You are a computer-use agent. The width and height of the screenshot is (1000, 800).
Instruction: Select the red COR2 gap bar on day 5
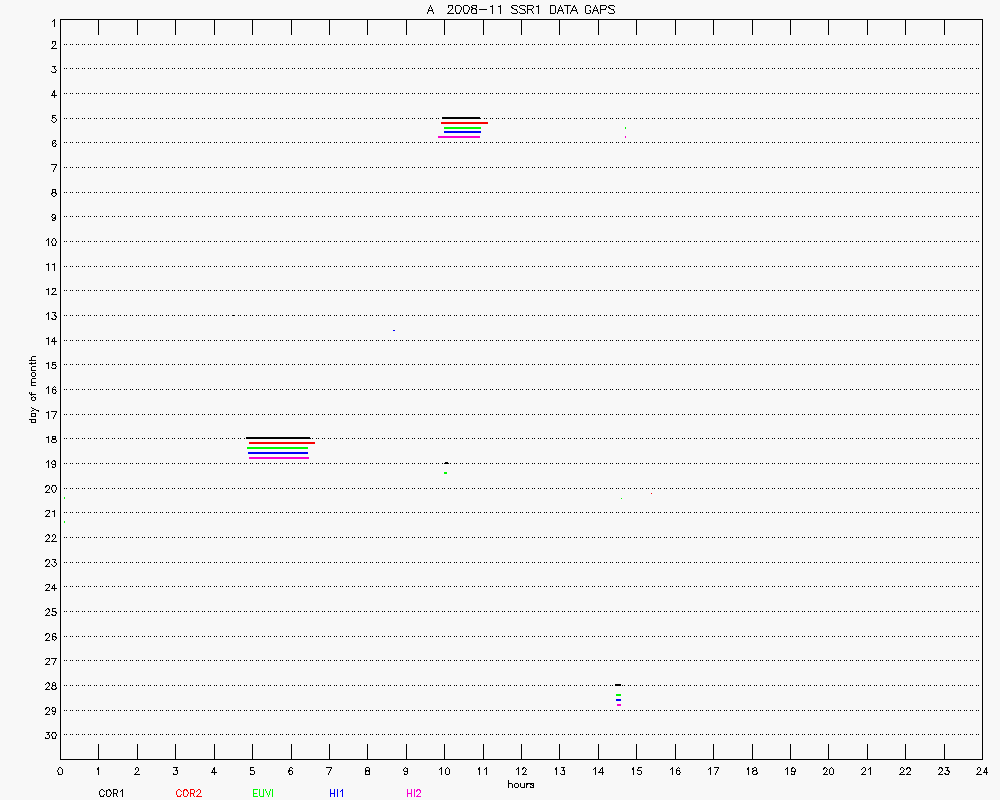click(x=464, y=123)
